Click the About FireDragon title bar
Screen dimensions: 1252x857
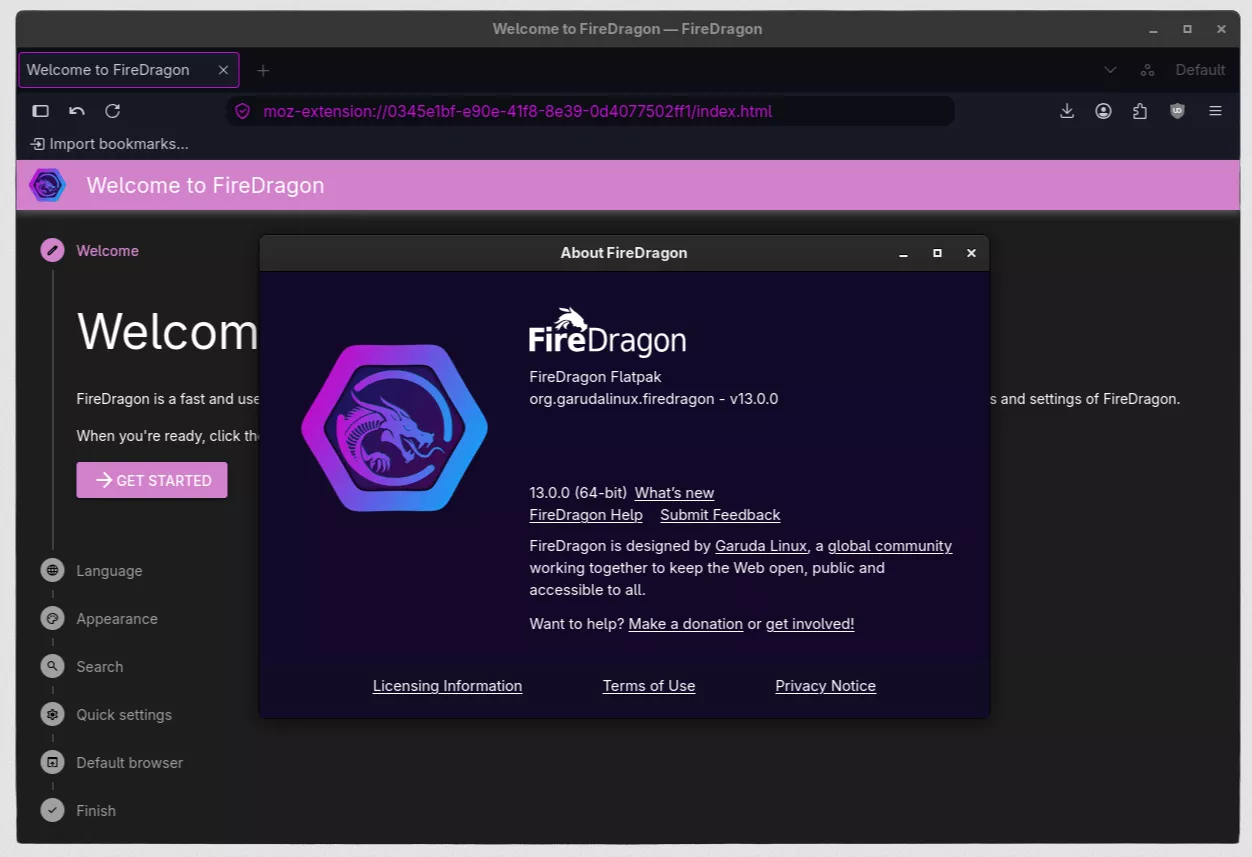click(x=624, y=253)
